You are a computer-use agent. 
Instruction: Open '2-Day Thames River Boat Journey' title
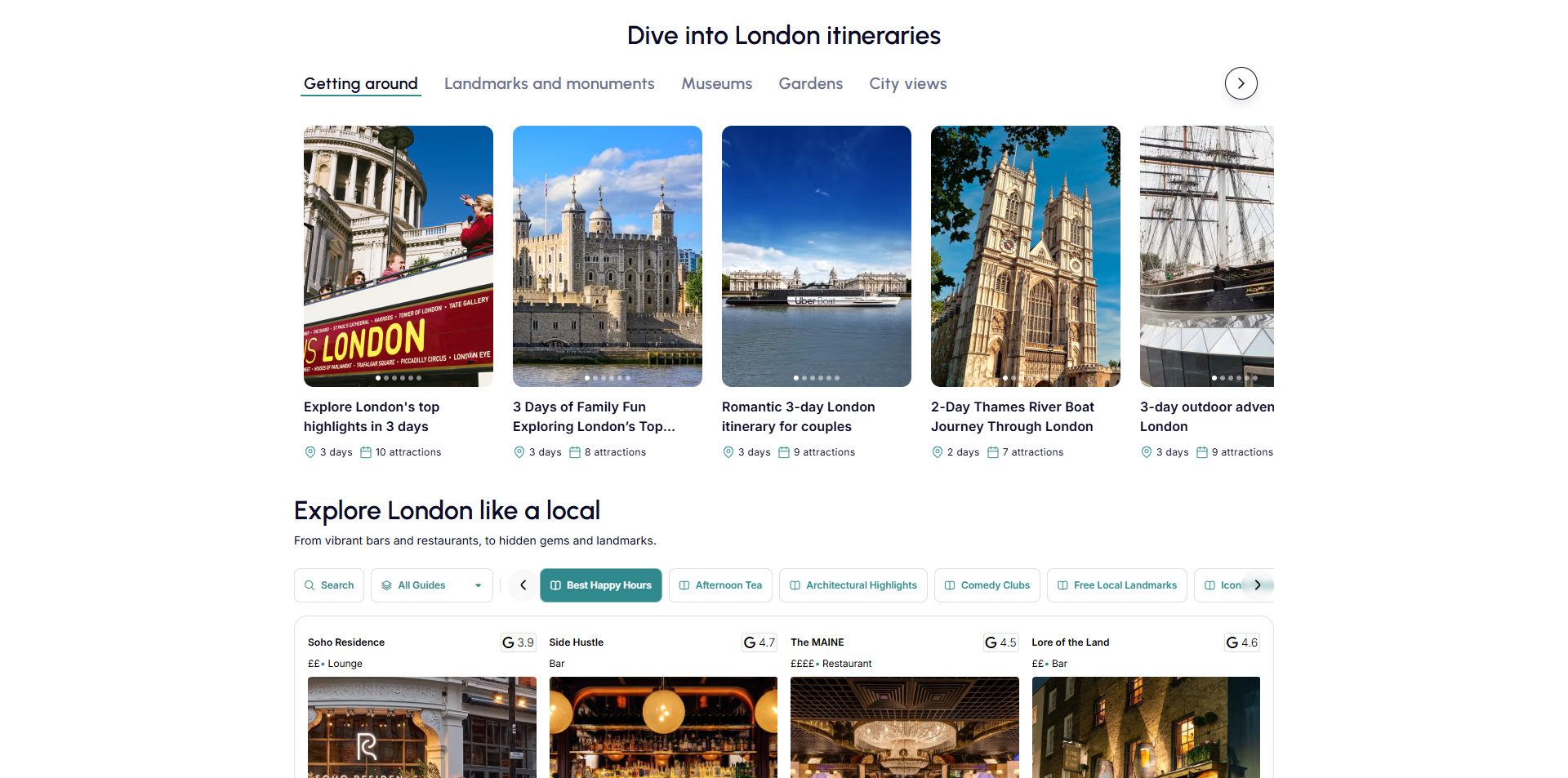[1013, 416]
